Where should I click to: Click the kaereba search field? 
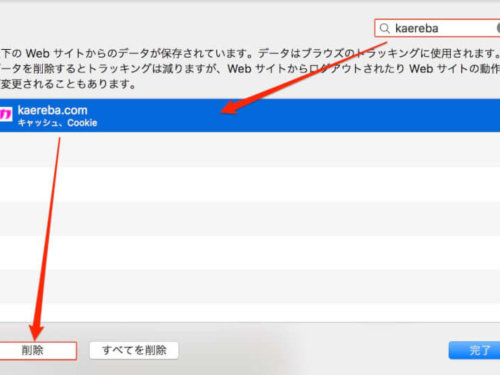tap(437, 28)
